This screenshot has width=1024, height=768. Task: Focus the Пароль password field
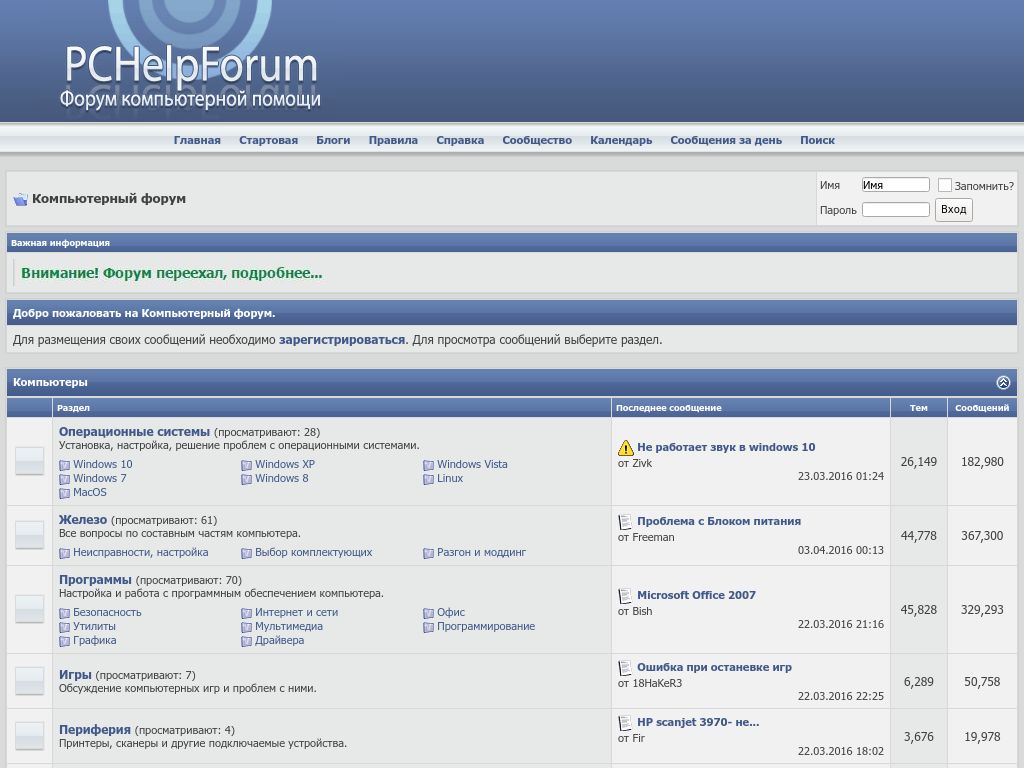895,210
